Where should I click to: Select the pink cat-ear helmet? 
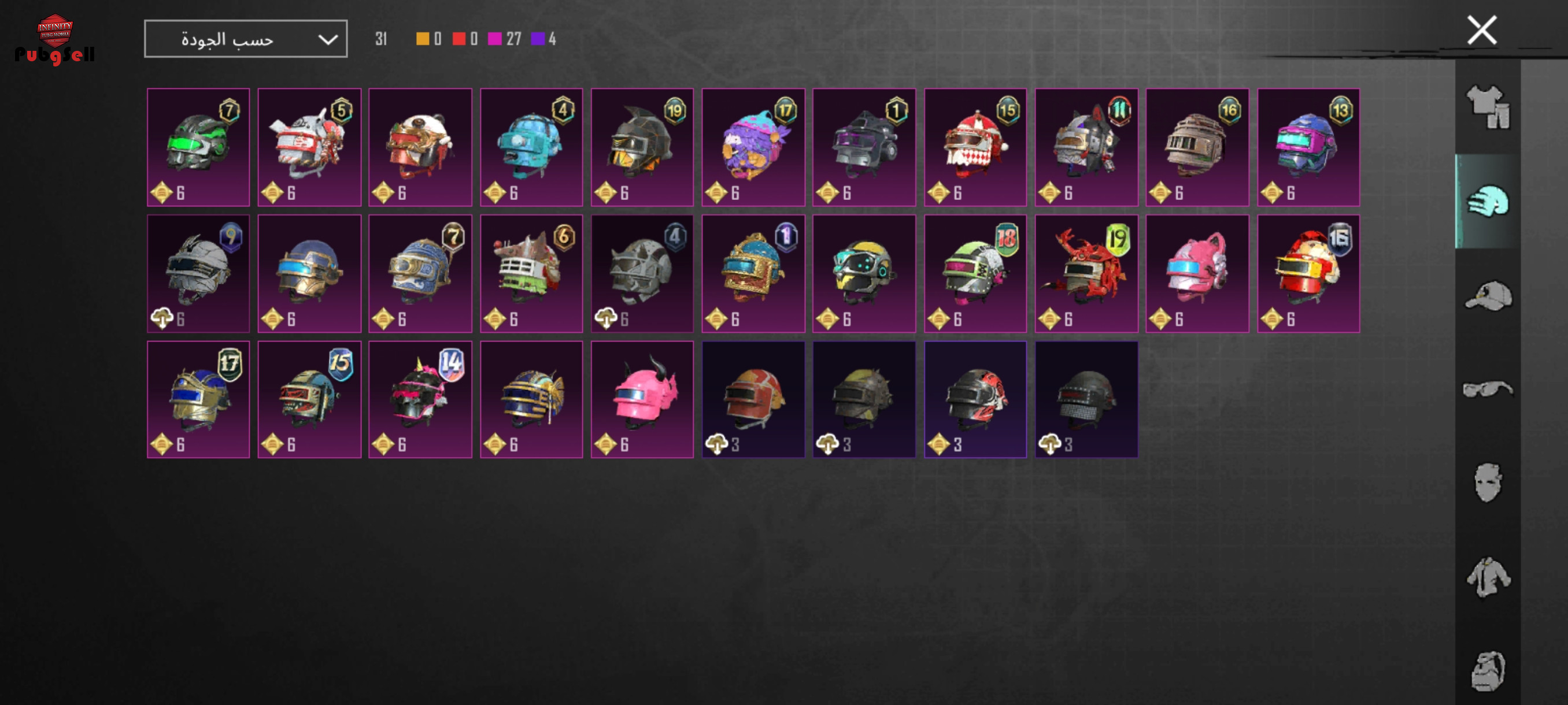[1197, 273]
